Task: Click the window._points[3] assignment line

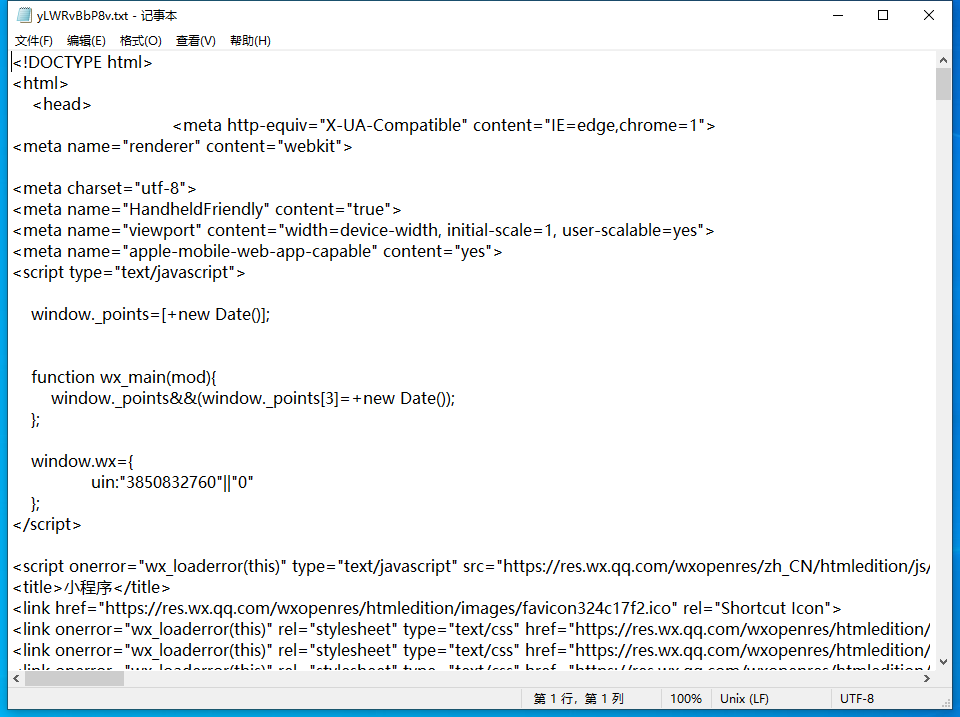Action: click(x=253, y=399)
